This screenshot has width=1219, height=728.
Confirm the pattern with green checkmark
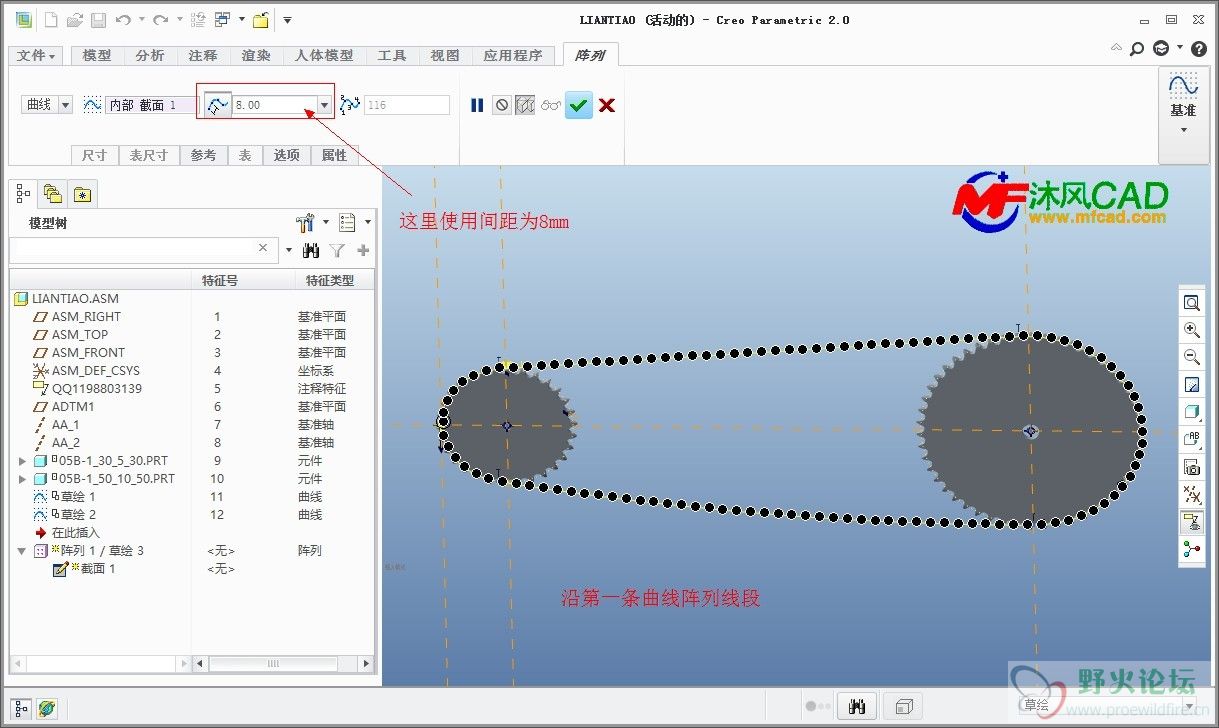pyautogui.click(x=578, y=105)
